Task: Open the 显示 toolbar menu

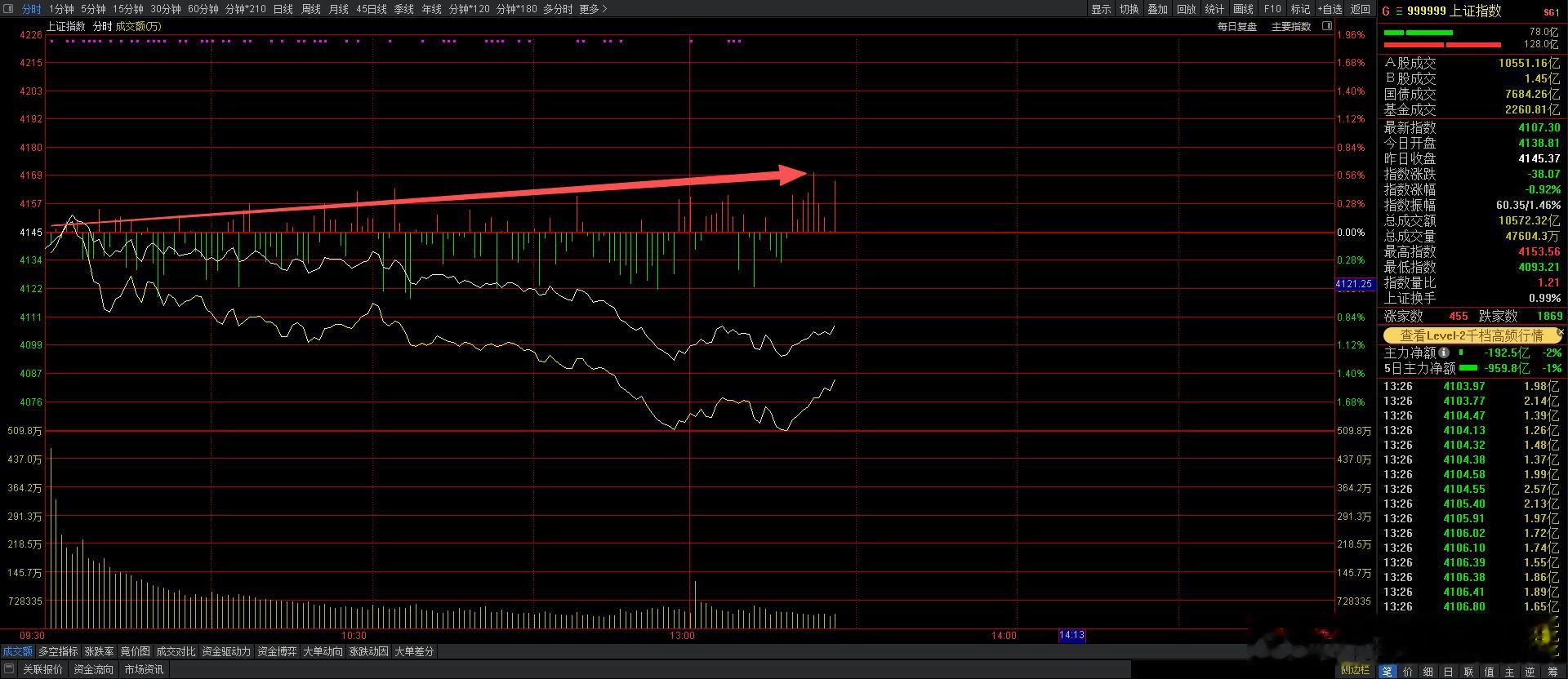Action: tap(1101, 9)
